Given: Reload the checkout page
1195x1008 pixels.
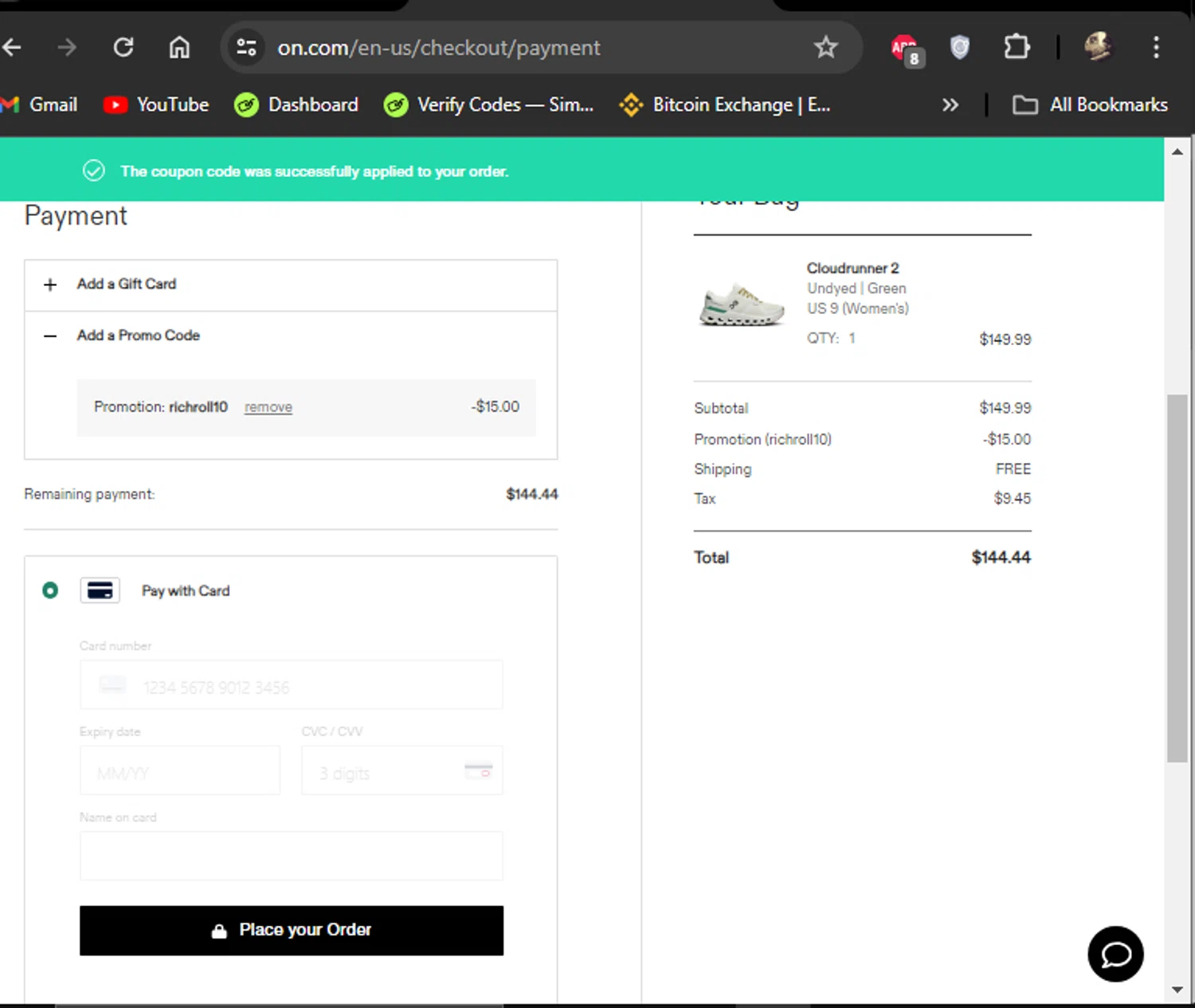Looking at the screenshot, I should pyautogui.click(x=123, y=48).
